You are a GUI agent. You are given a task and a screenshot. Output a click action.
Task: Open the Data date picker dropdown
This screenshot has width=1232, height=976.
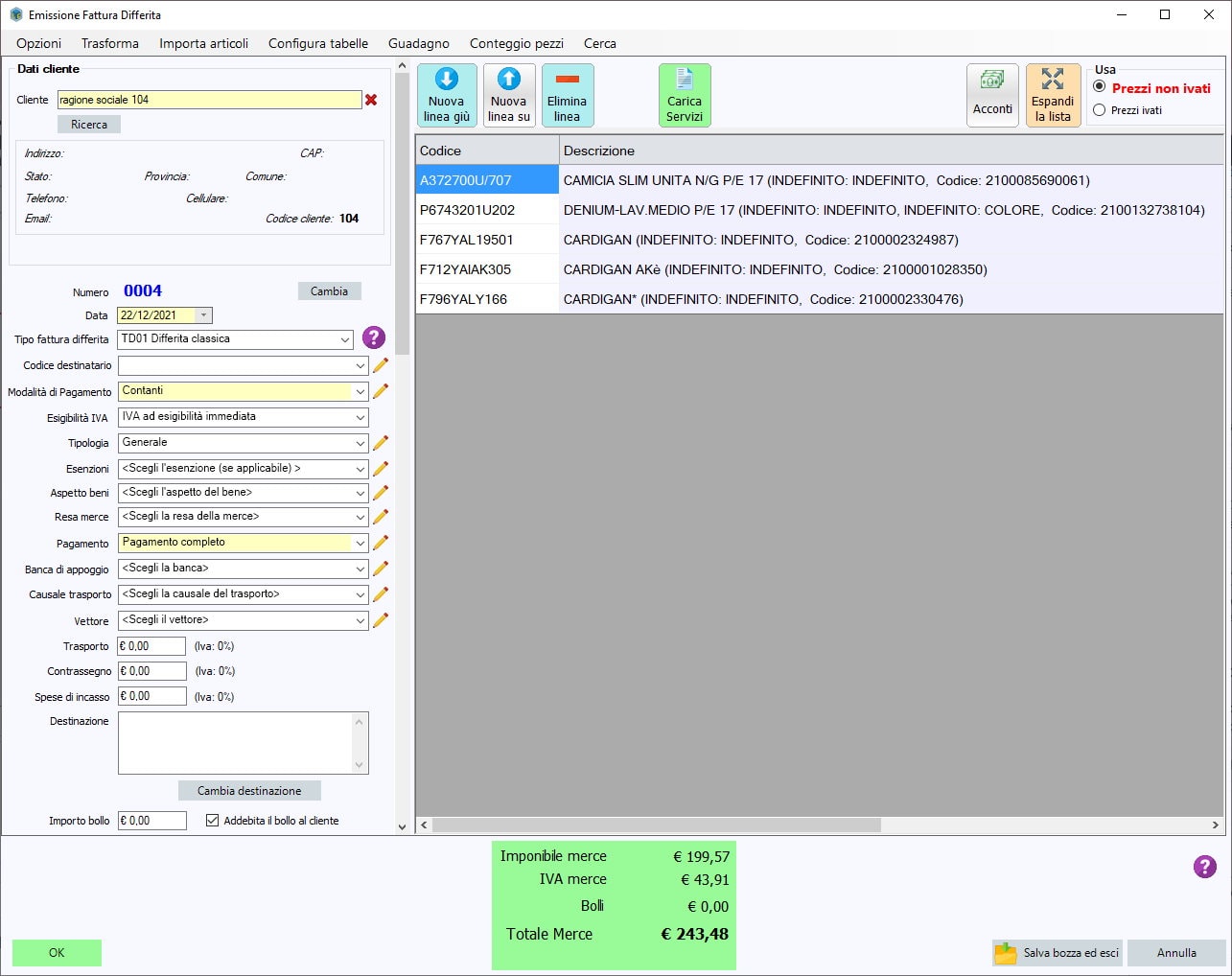(x=203, y=315)
